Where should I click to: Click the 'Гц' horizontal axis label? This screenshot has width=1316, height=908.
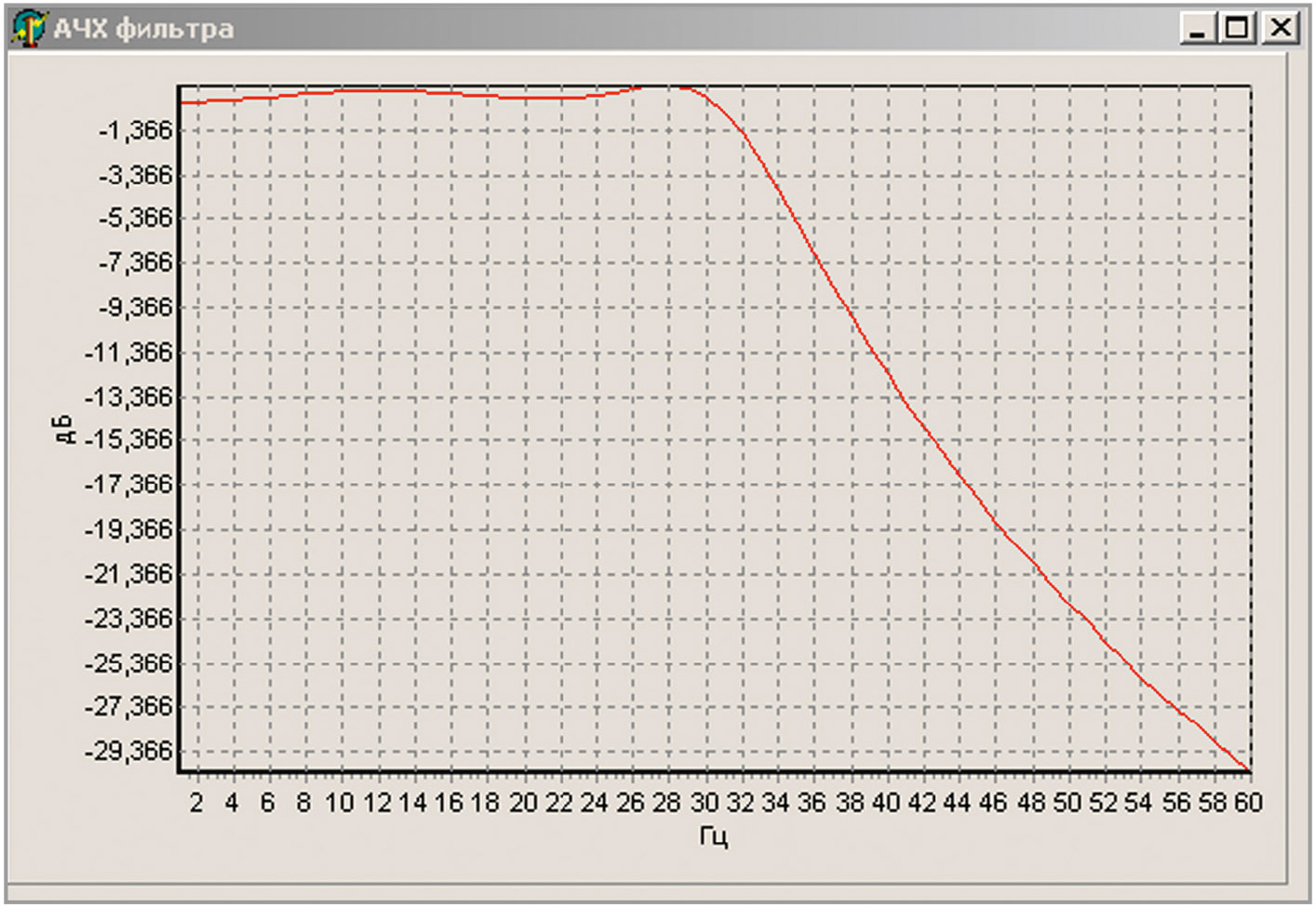713,837
